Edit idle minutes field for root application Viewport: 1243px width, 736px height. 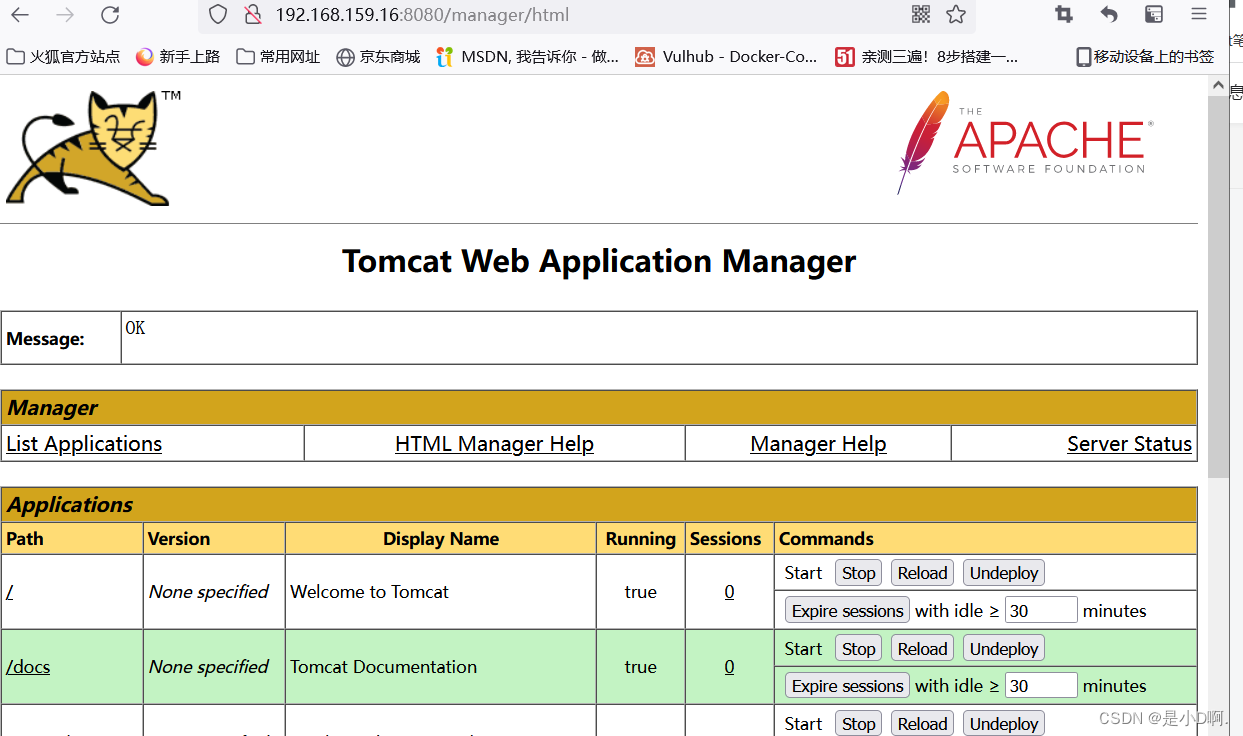pos(1041,610)
